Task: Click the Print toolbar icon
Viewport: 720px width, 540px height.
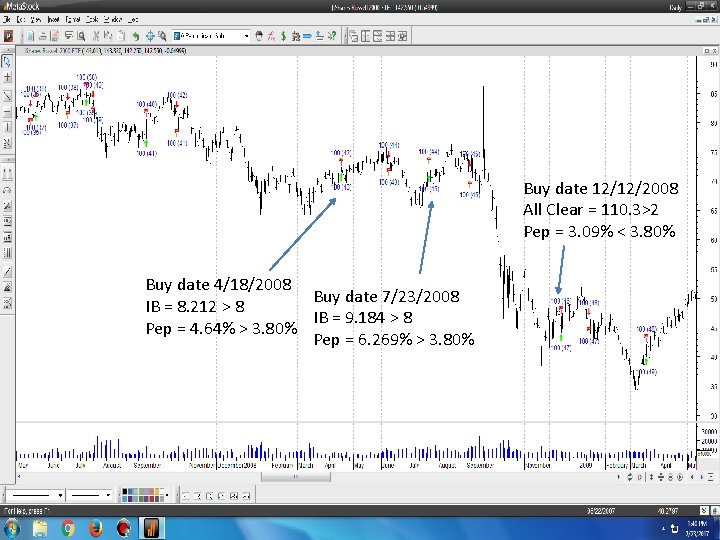Action: [69, 36]
